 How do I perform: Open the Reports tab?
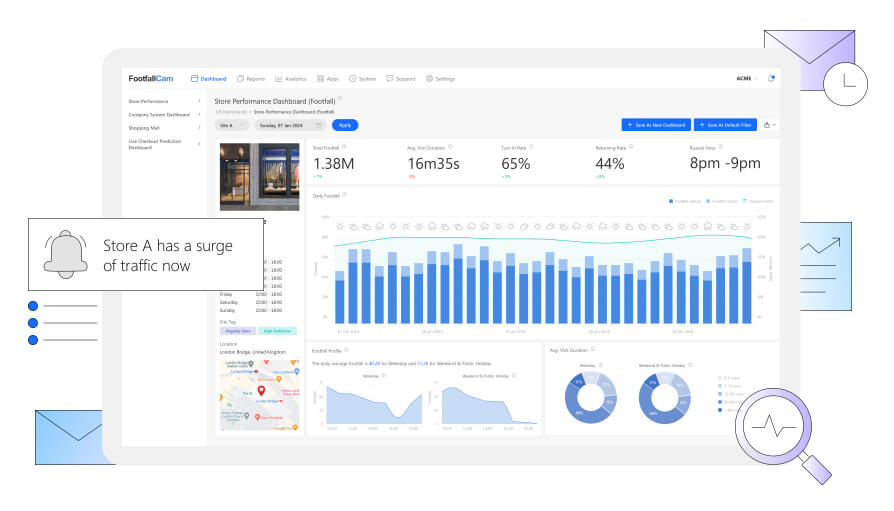tap(251, 78)
